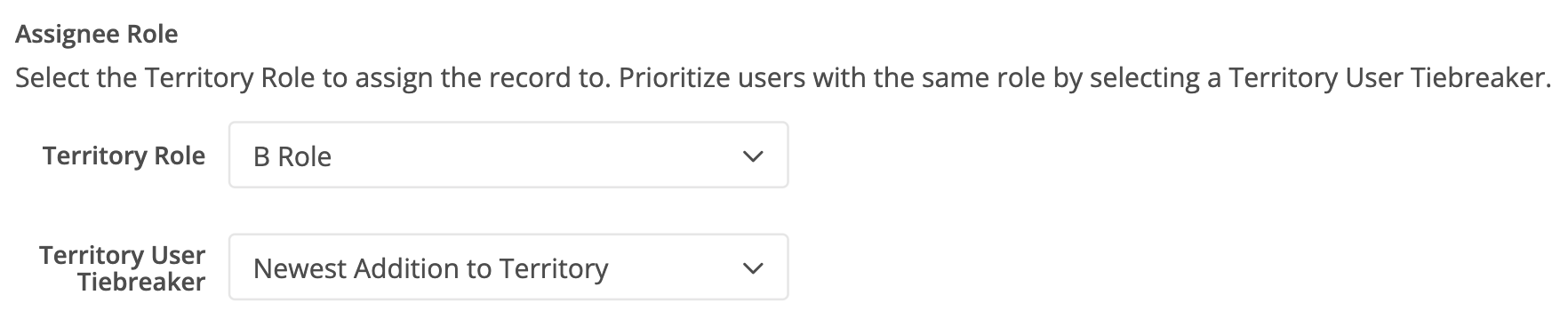Click the Newest Addition to Territory value

(431, 268)
